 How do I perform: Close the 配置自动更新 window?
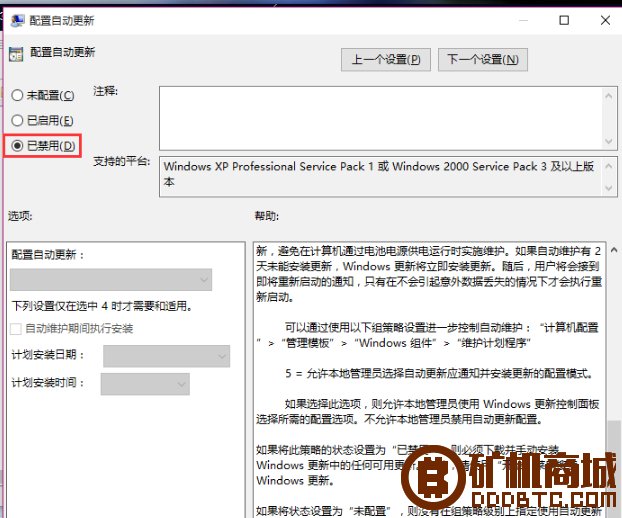tap(605, 20)
